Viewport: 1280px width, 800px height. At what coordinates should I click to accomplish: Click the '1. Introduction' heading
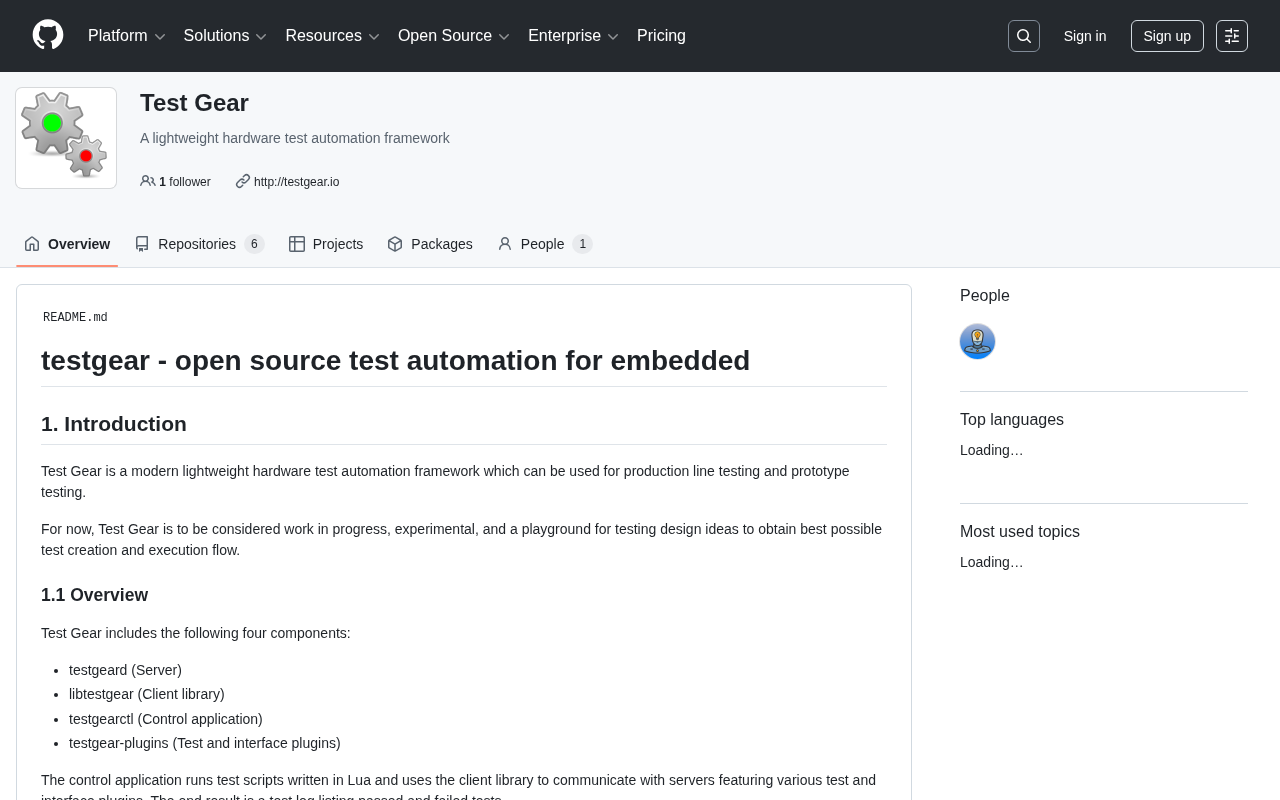click(114, 424)
